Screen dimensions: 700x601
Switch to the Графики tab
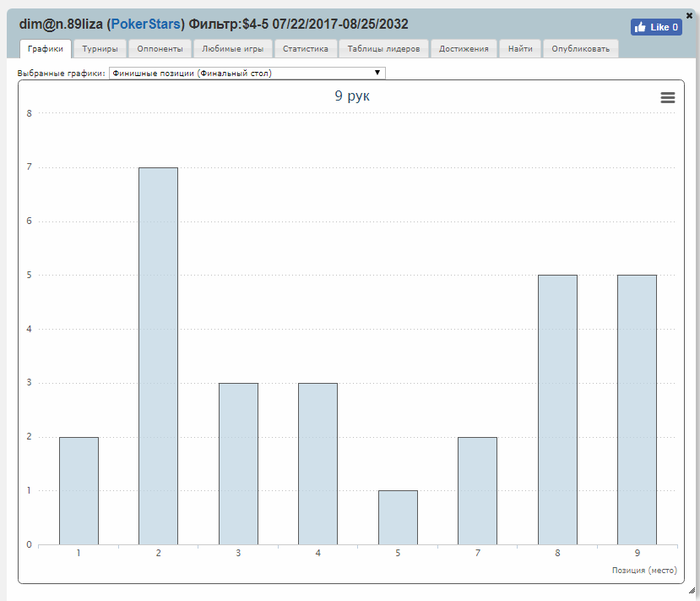click(46, 49)
